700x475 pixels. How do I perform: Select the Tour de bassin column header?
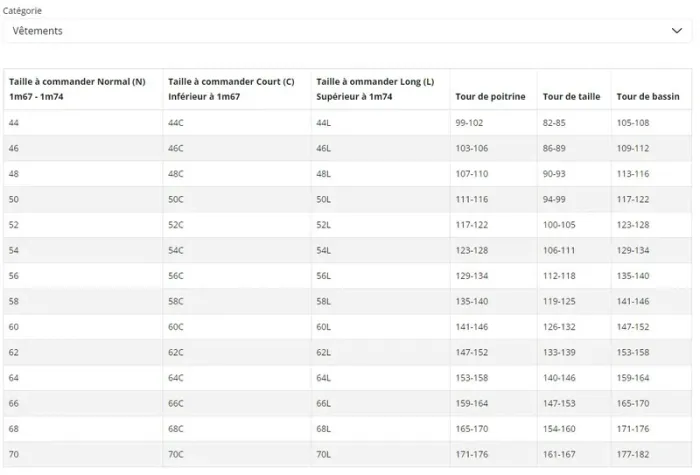pos(648,96)
